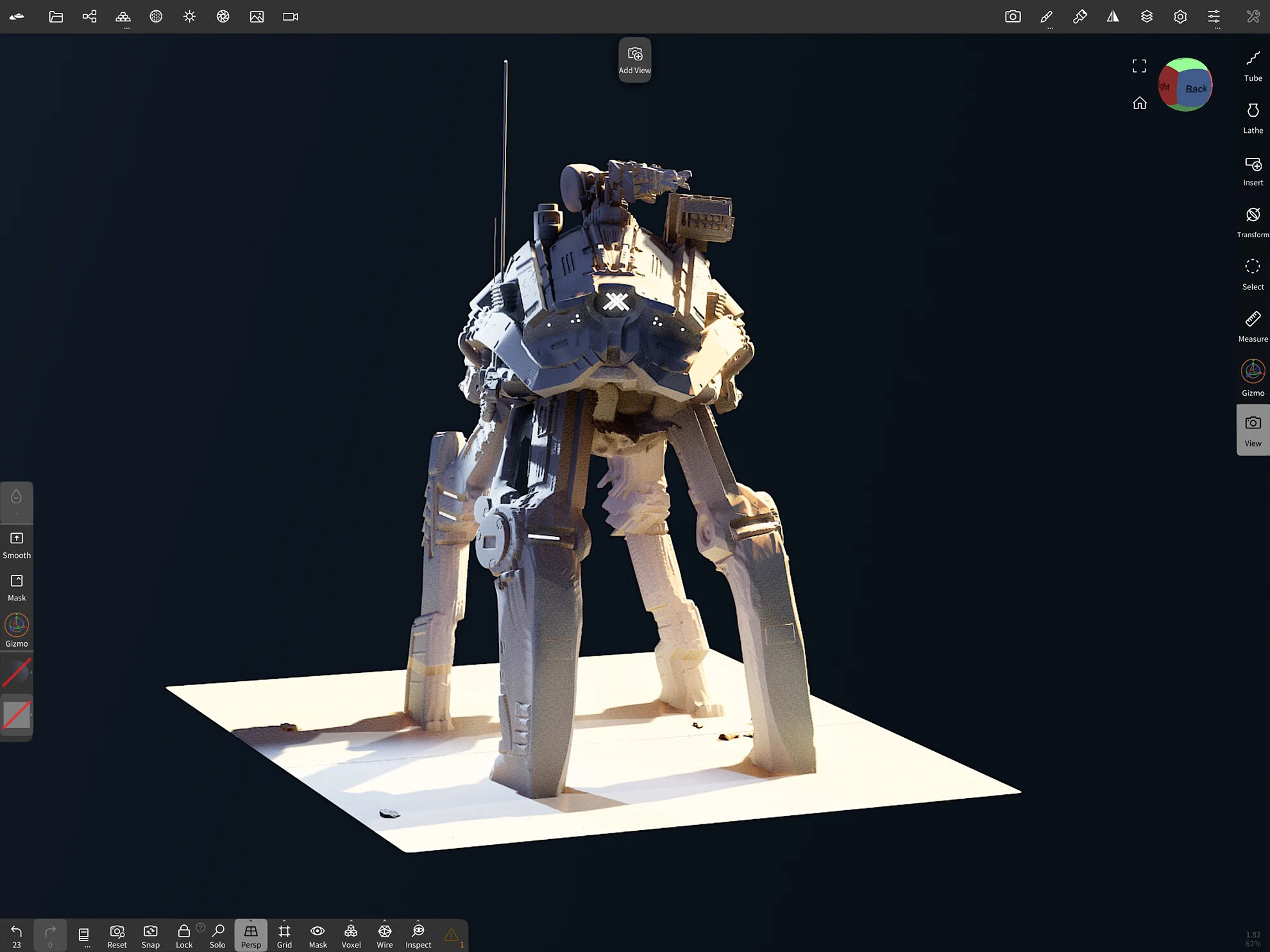Click the Add View button
The height and width of the screenshot is (952, 1270).
pyautogui.click(x=635, y=60)
